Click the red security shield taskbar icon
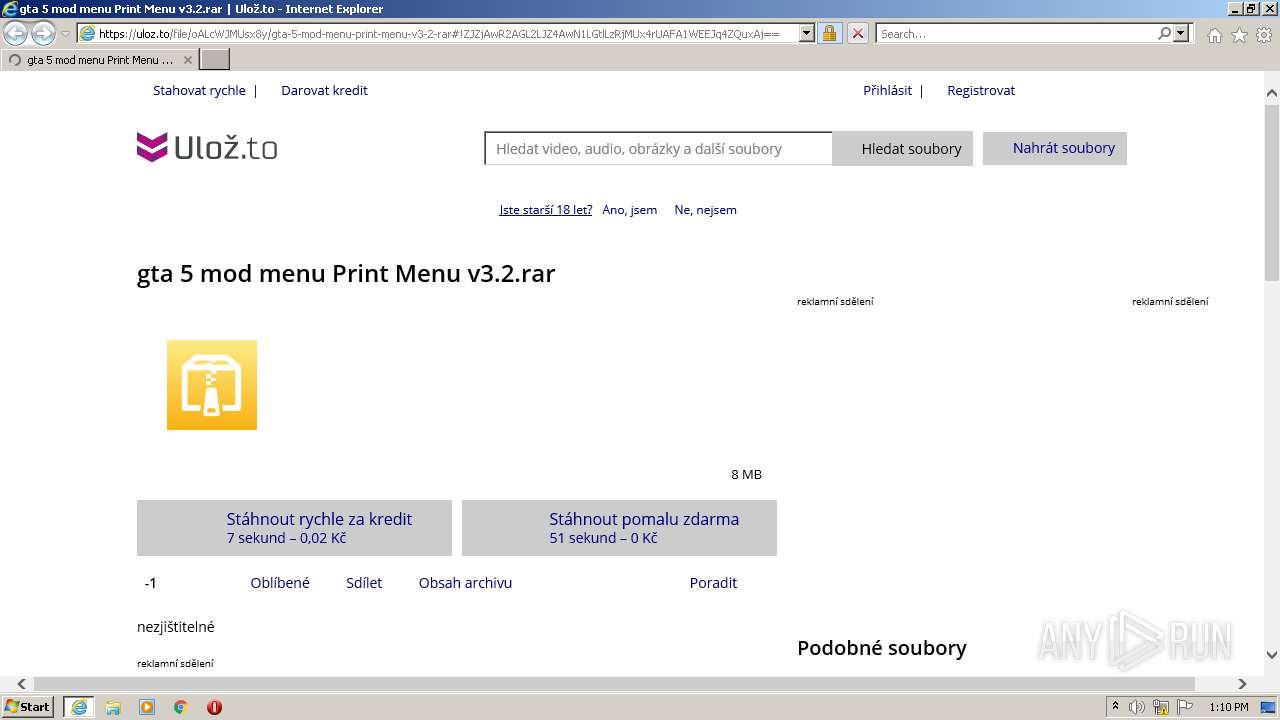This screenshot has height=720, width=1280. pyautogui.click(x=214, y=707)
